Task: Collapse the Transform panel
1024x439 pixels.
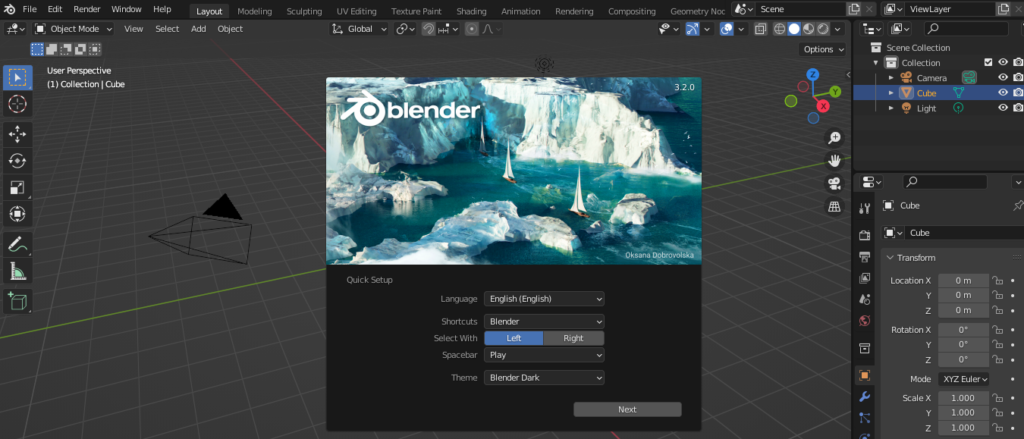Action: [x=890, y=258]
